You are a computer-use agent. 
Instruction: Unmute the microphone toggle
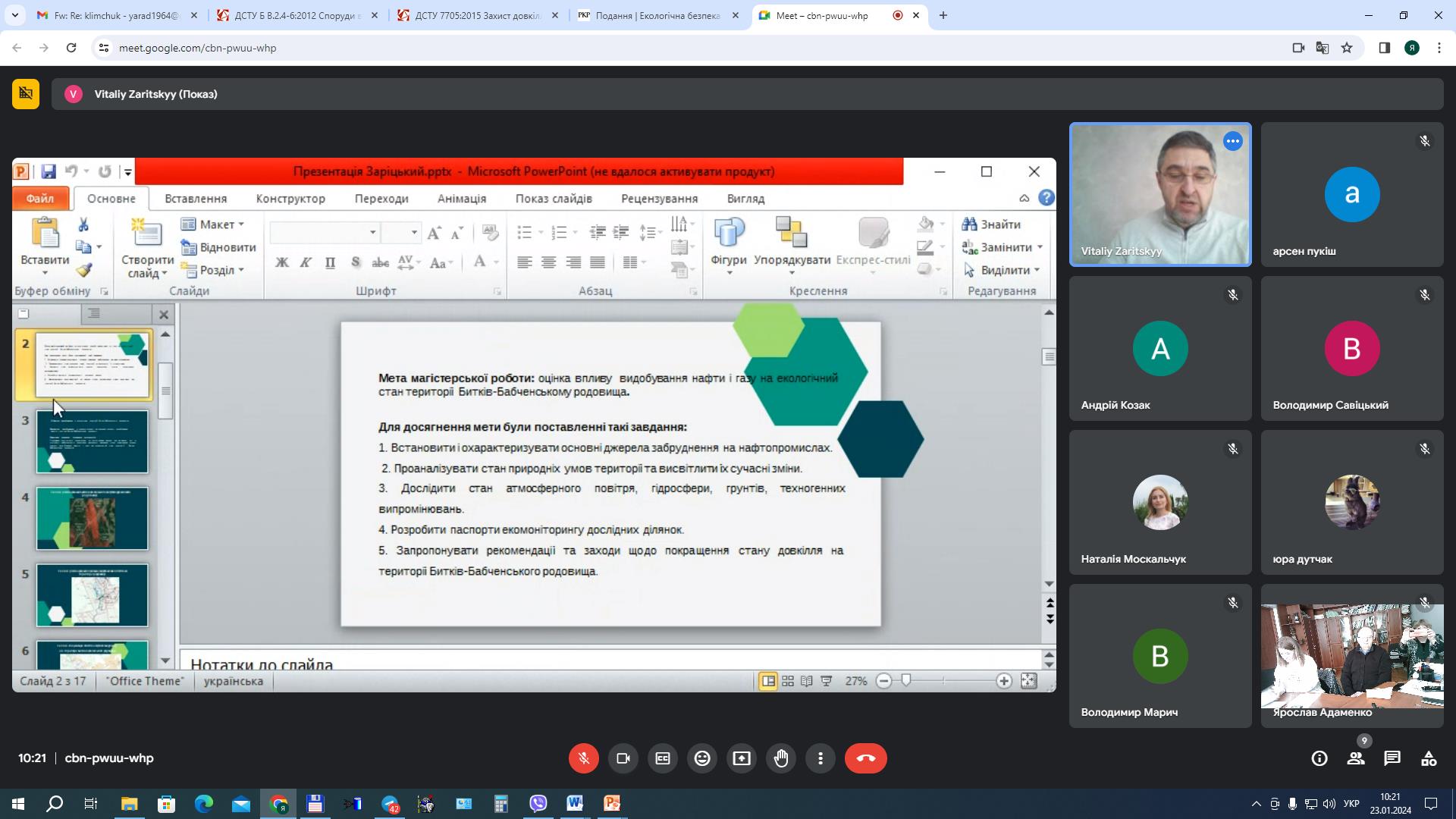(584, 758)
